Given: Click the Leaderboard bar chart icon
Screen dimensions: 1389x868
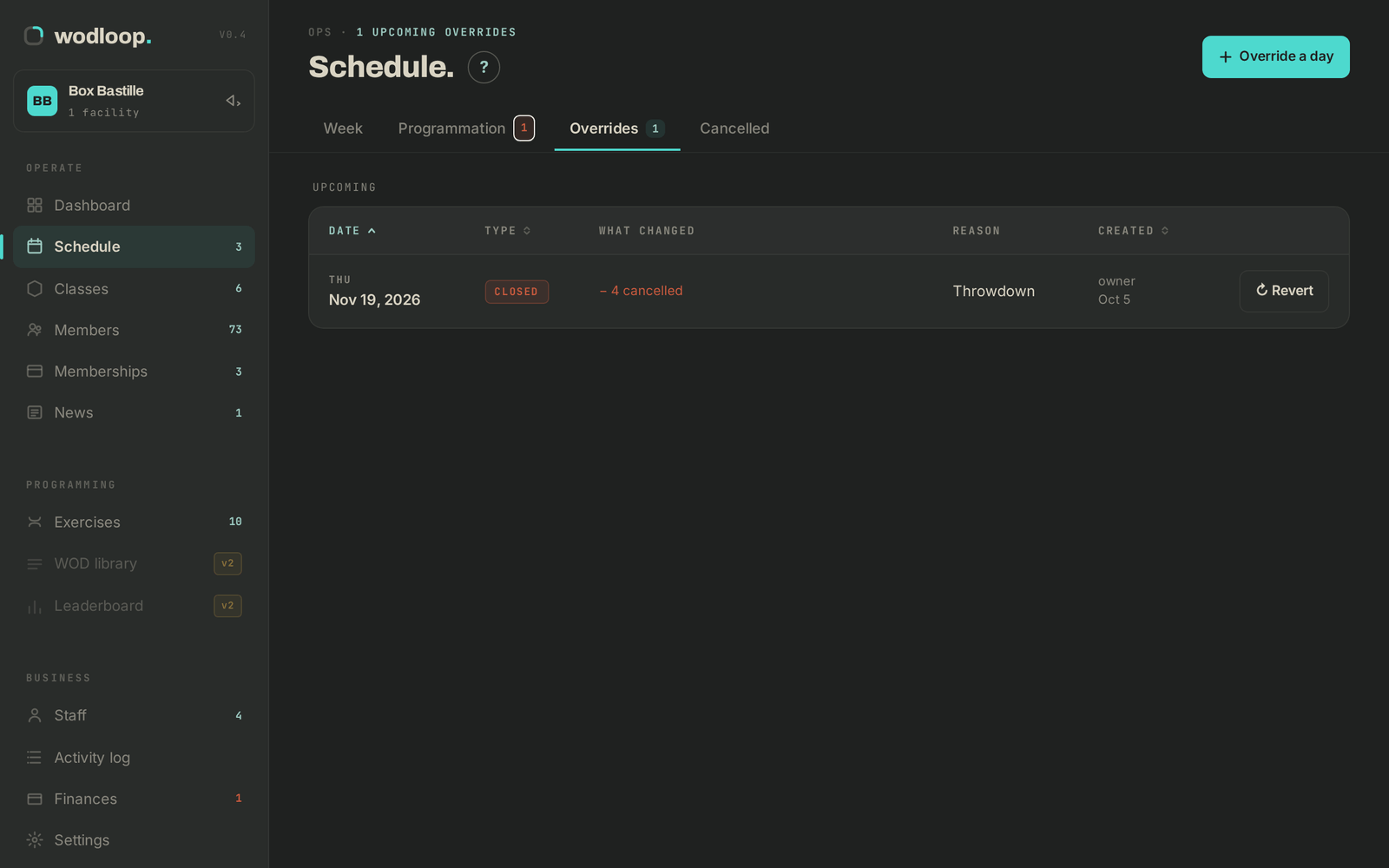Looking at the screenshot, I should (35, 606).
